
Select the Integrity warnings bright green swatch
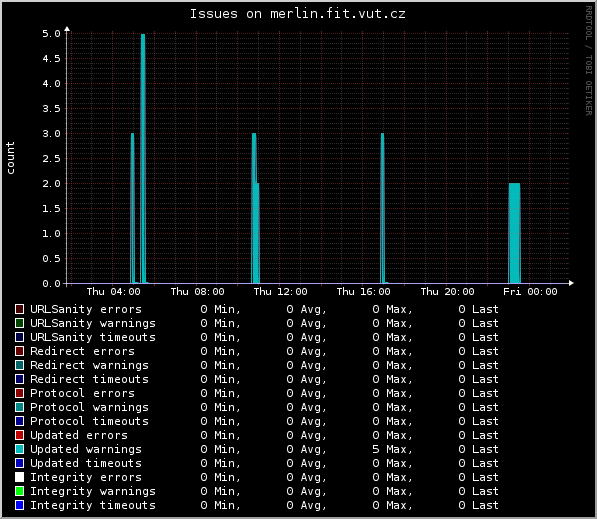[x=19, y=491]
